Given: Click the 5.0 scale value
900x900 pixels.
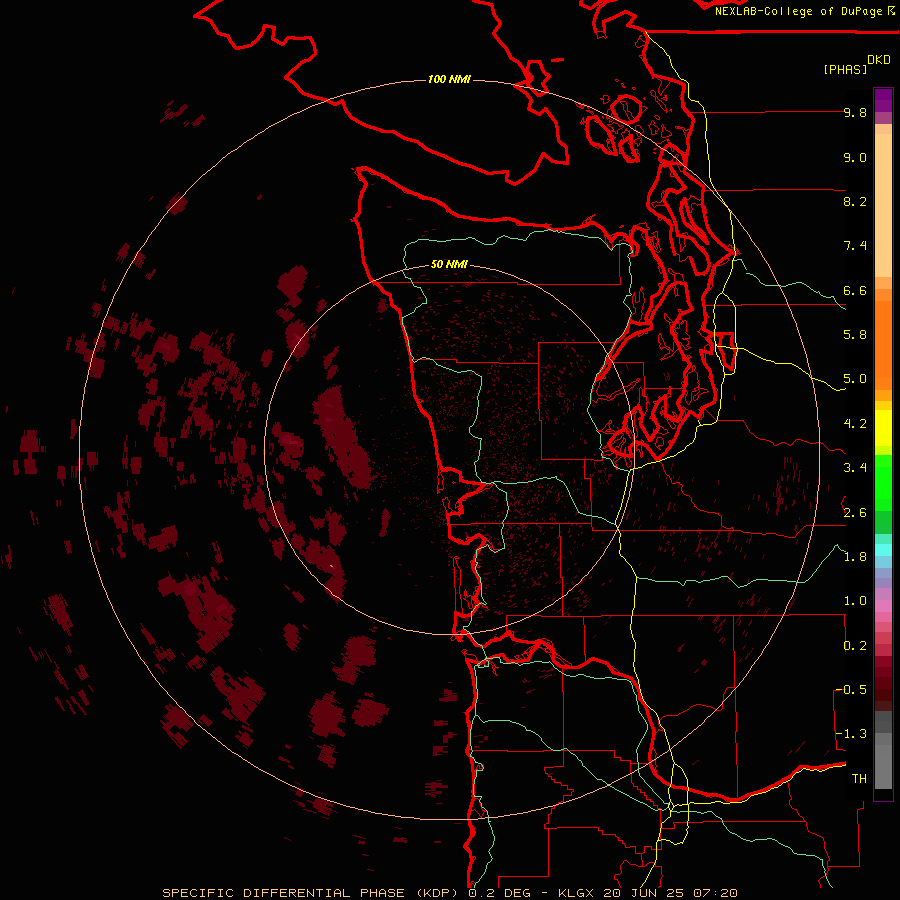Looking at the screenshot, I should pyautogui.click(x=855, y=379).
